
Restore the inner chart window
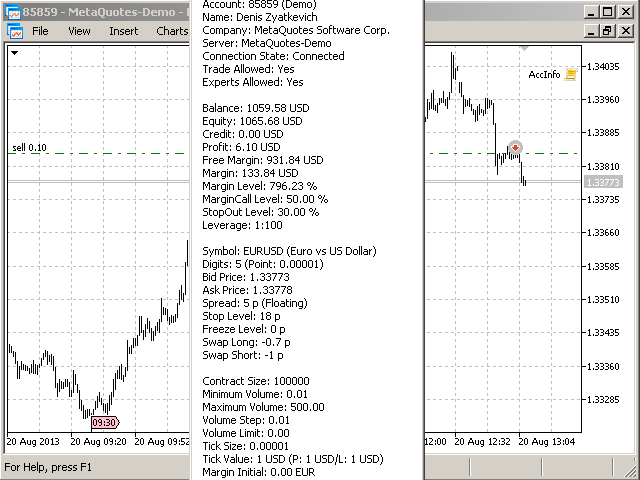click(607, 31)
